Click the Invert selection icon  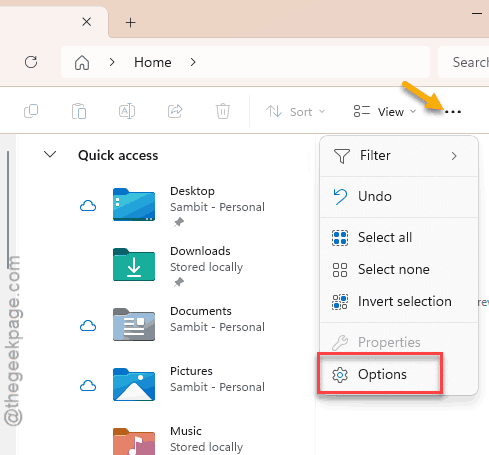tap(340, 302)
